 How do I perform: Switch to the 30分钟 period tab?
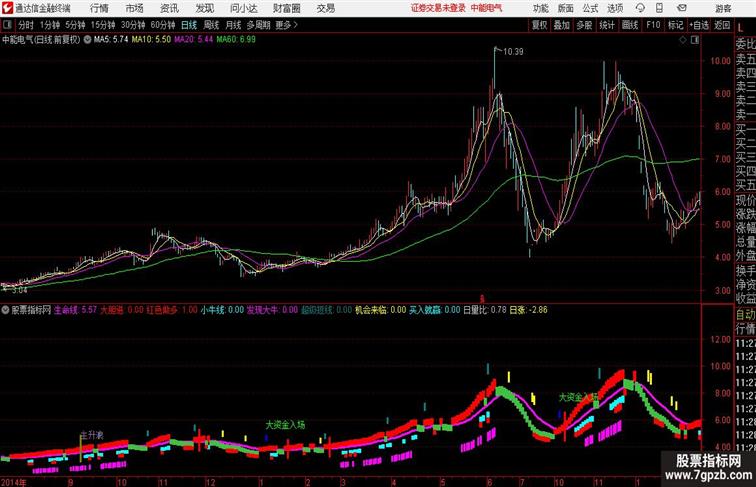(x=133, y=25)
